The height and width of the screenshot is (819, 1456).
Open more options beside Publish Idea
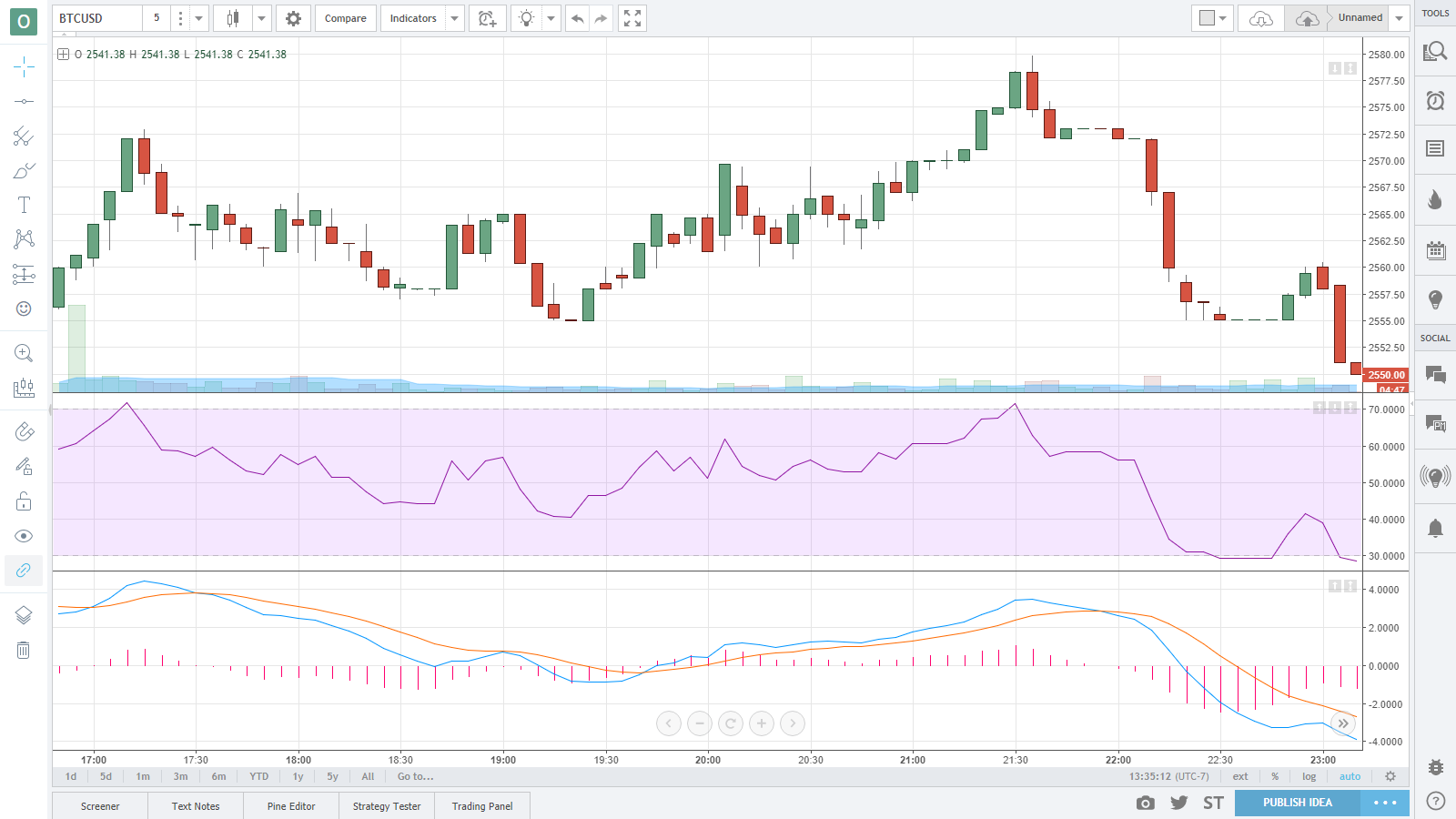click(1385, 803)
